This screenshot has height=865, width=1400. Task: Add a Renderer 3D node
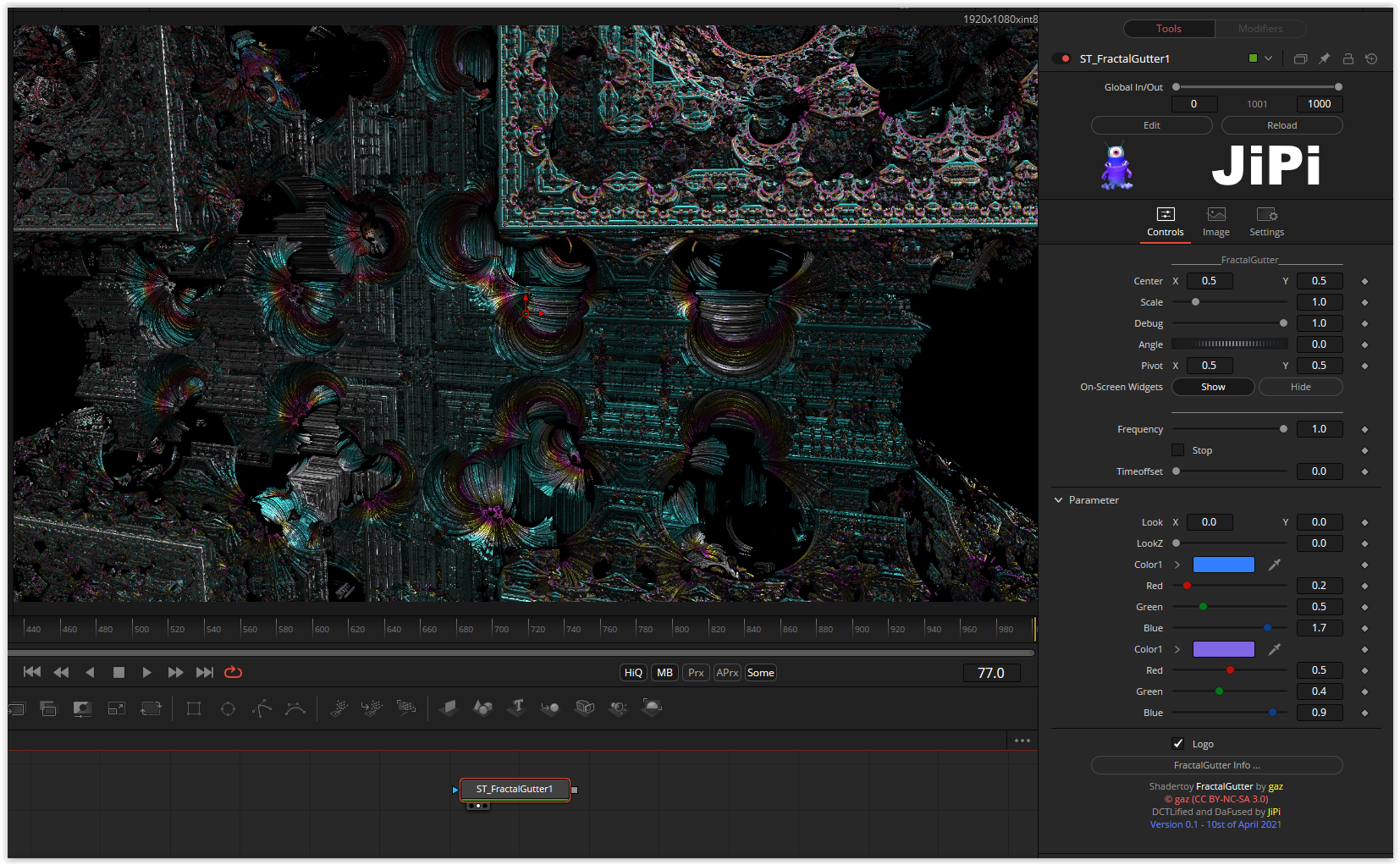pyautogui.click(x=652, y=708)
